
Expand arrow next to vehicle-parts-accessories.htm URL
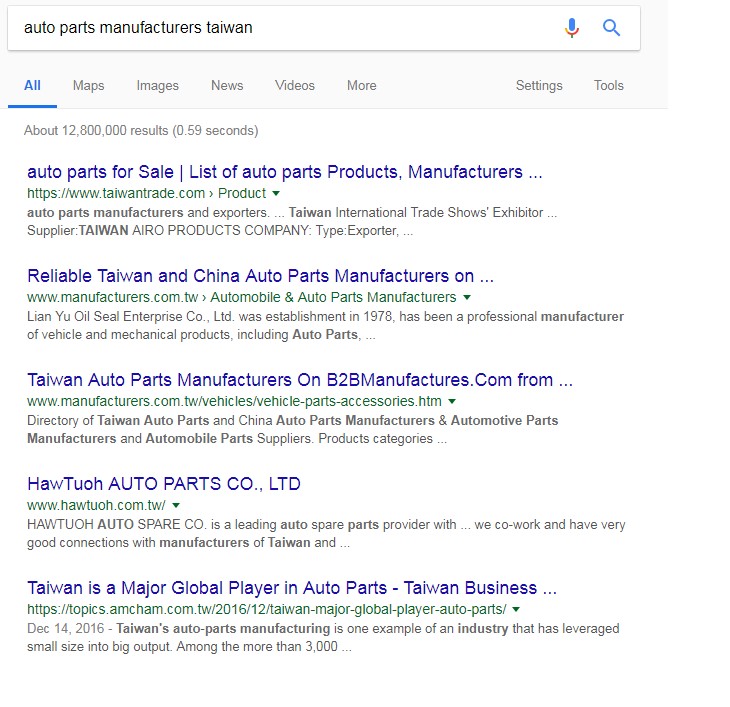coord(452,401)
